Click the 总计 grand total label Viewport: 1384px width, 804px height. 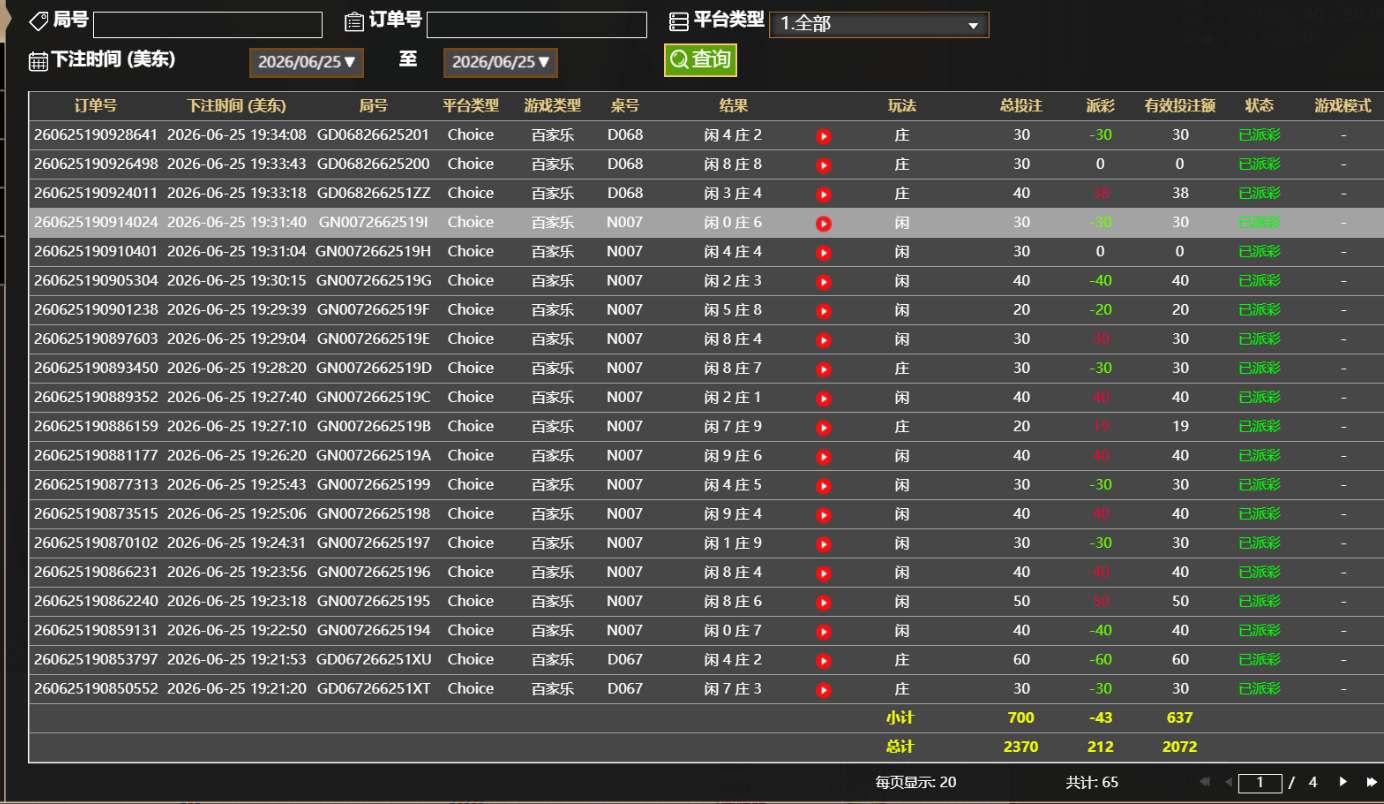[900, 747]
